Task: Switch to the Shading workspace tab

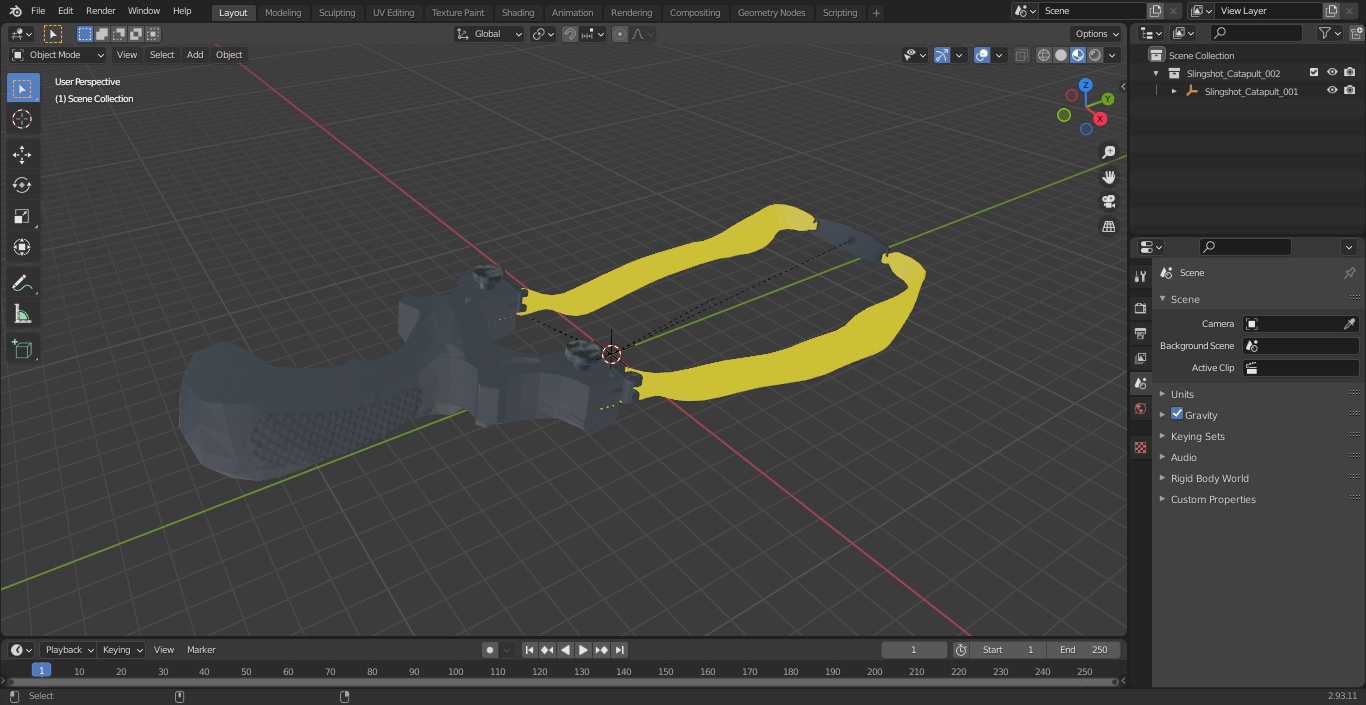Action: pyautogui.click(x=517, y=12)
